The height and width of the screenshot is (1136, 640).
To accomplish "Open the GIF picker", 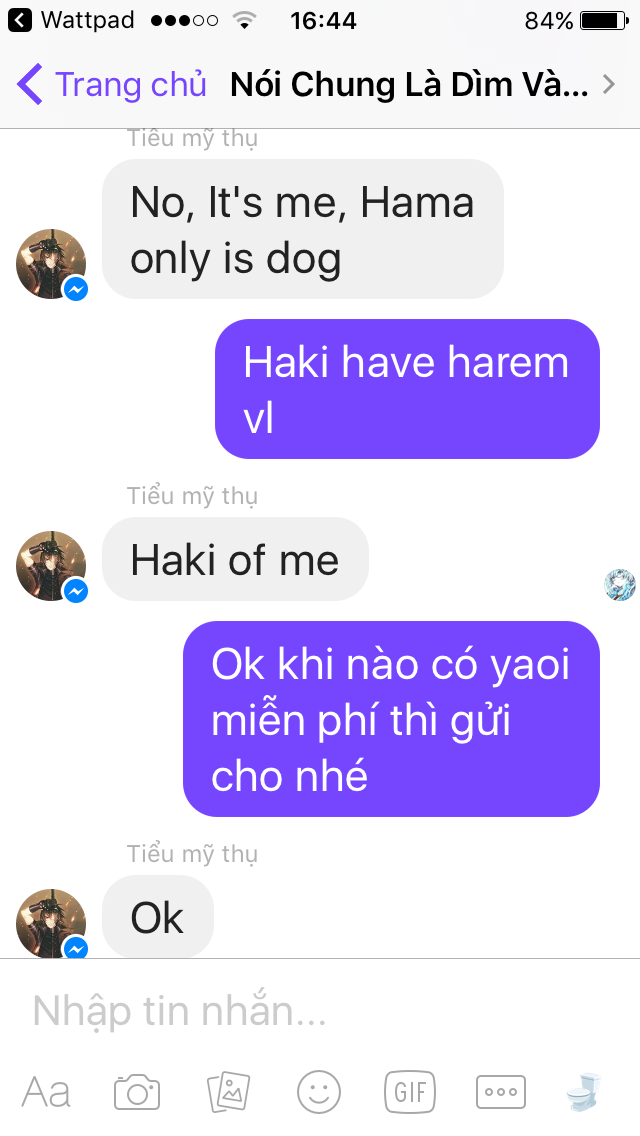I will coord(410,1092).
